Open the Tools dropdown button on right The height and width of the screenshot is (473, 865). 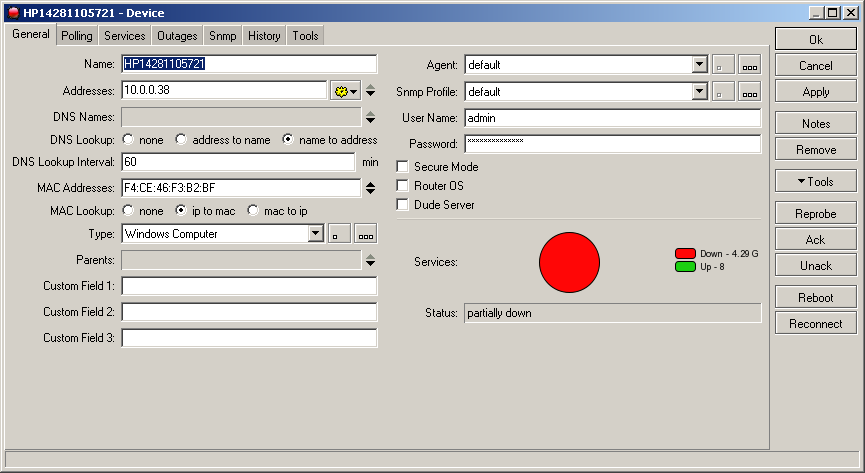coord(815,182)
